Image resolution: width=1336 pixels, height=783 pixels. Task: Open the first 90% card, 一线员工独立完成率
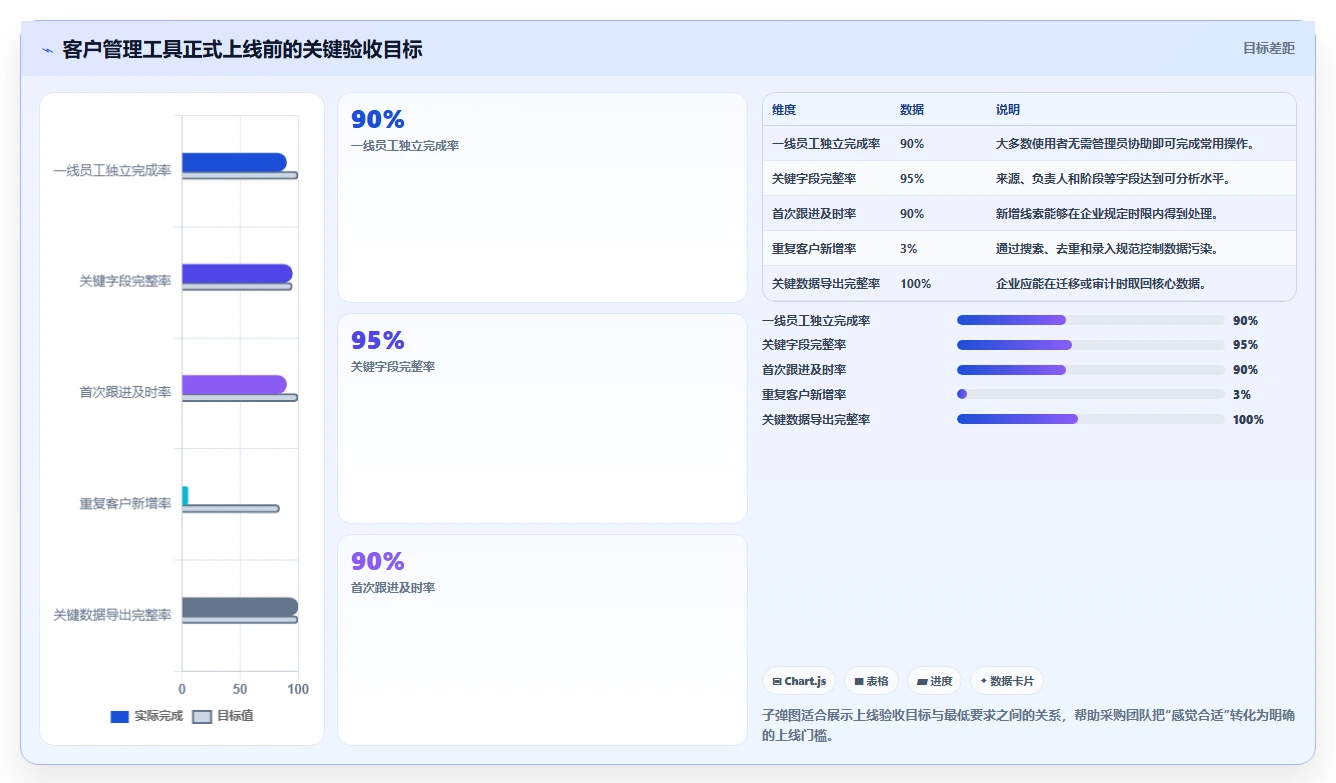coord(542,197)
